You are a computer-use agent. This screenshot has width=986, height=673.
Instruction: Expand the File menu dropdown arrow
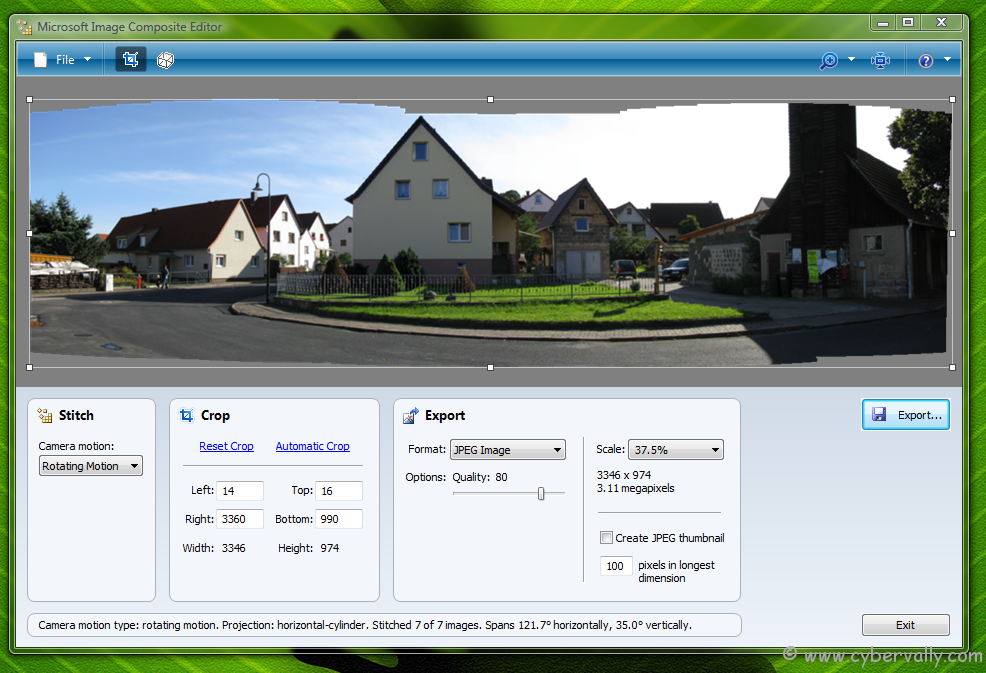point(87,59)
